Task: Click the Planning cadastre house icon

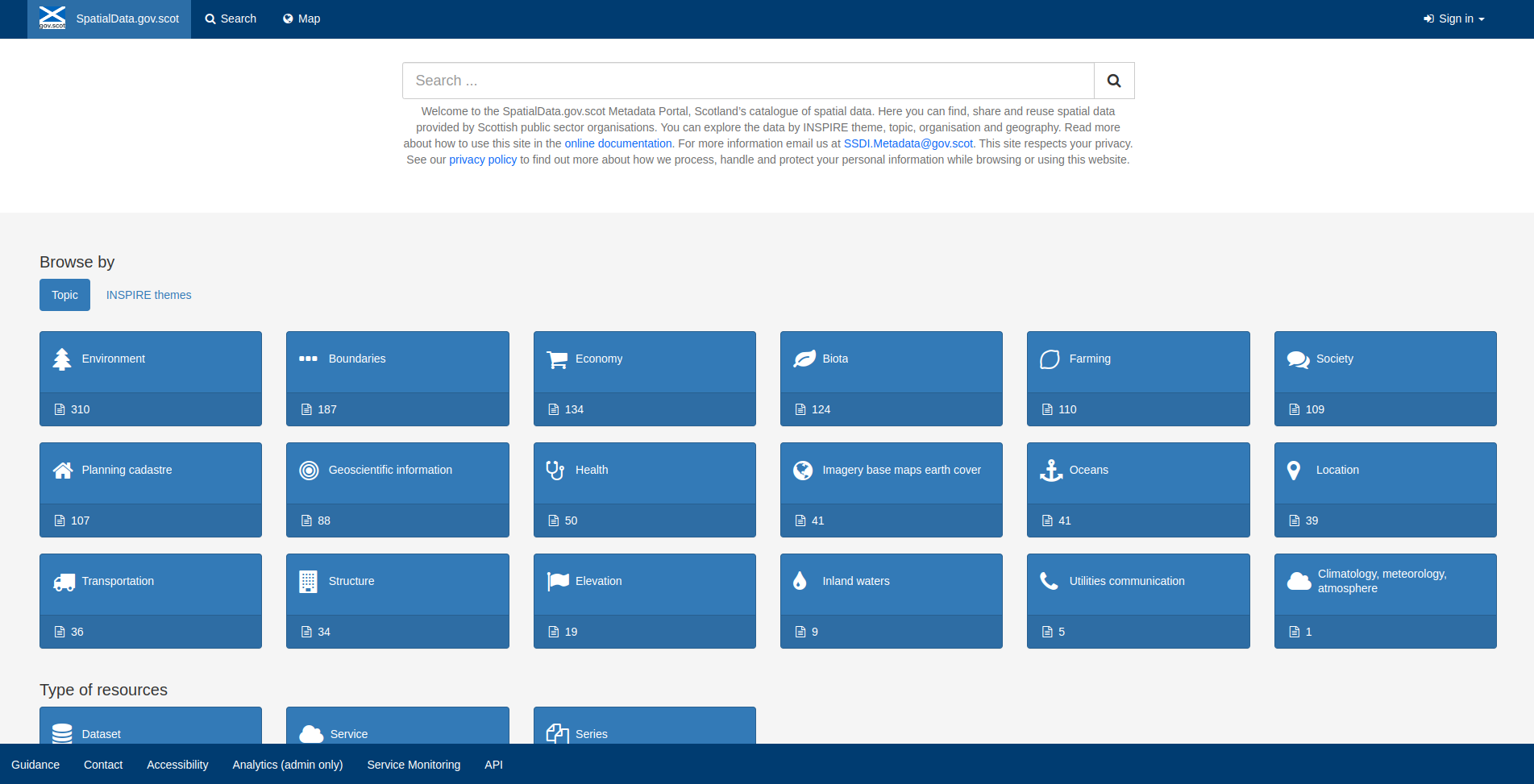Action: click(x=63, y=471)
